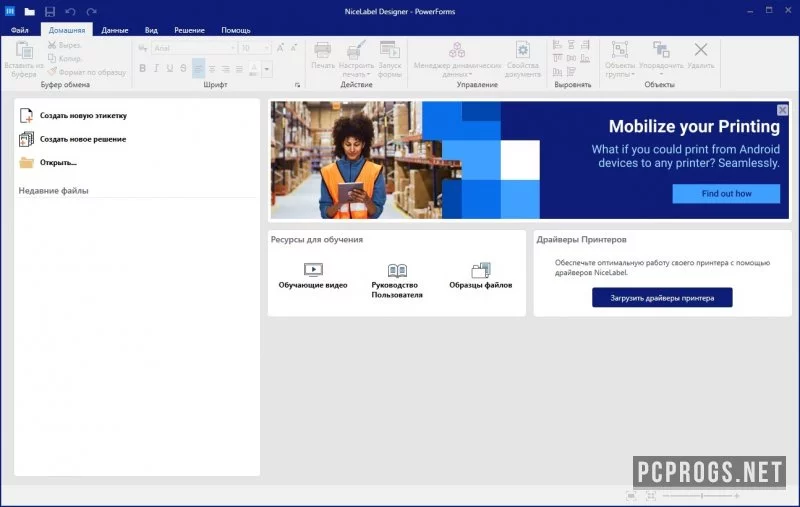Click the zoom in plus button
Viewport: 800px width, 507px height.
(x=736, y=495)
